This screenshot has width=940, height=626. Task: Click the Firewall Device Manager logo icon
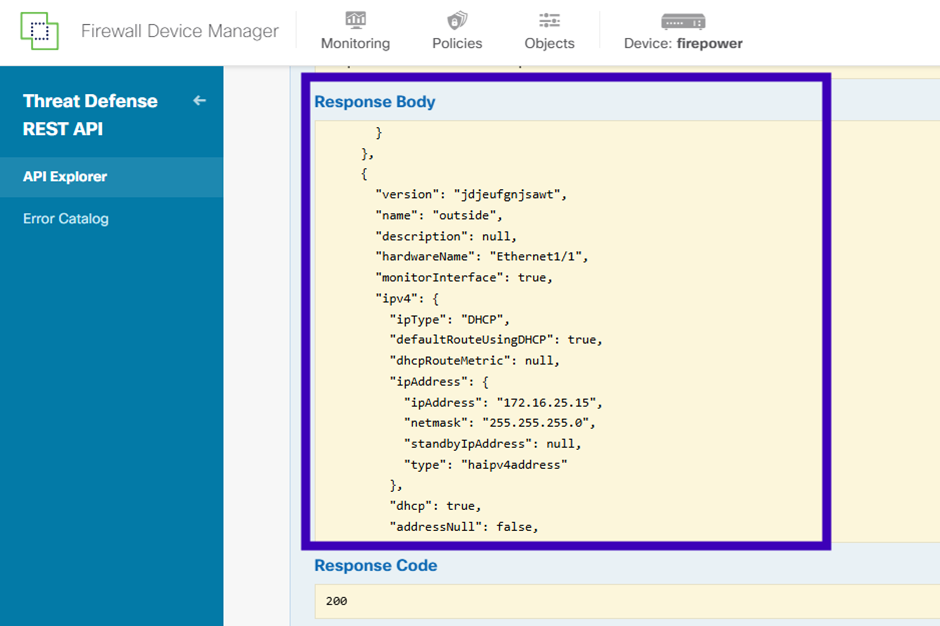click(x=40, y=31)
